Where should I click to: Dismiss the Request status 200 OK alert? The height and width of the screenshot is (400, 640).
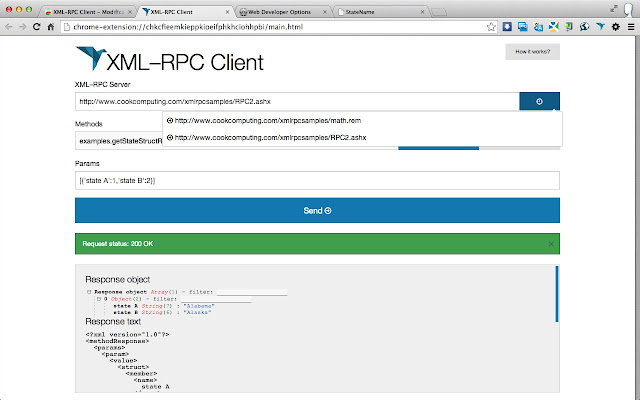pos(551,244)
